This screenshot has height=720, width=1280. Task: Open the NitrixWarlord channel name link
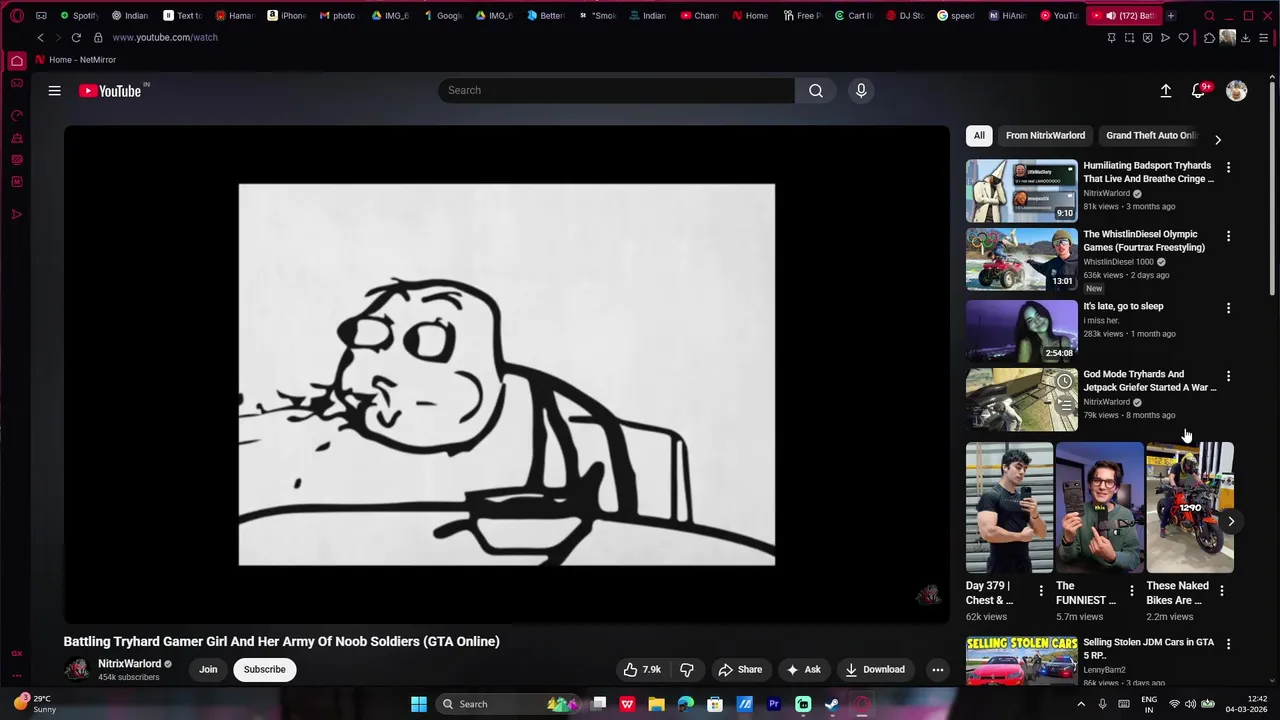[129, 664]
